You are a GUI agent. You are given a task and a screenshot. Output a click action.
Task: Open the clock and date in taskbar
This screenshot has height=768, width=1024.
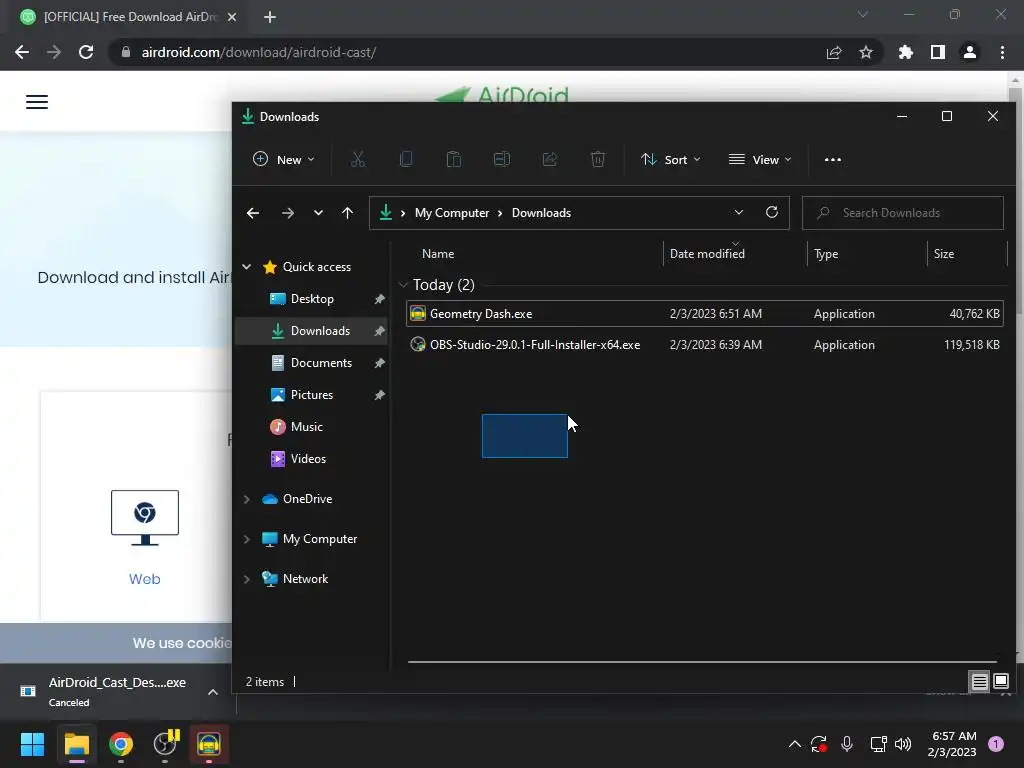coord(953,744)
